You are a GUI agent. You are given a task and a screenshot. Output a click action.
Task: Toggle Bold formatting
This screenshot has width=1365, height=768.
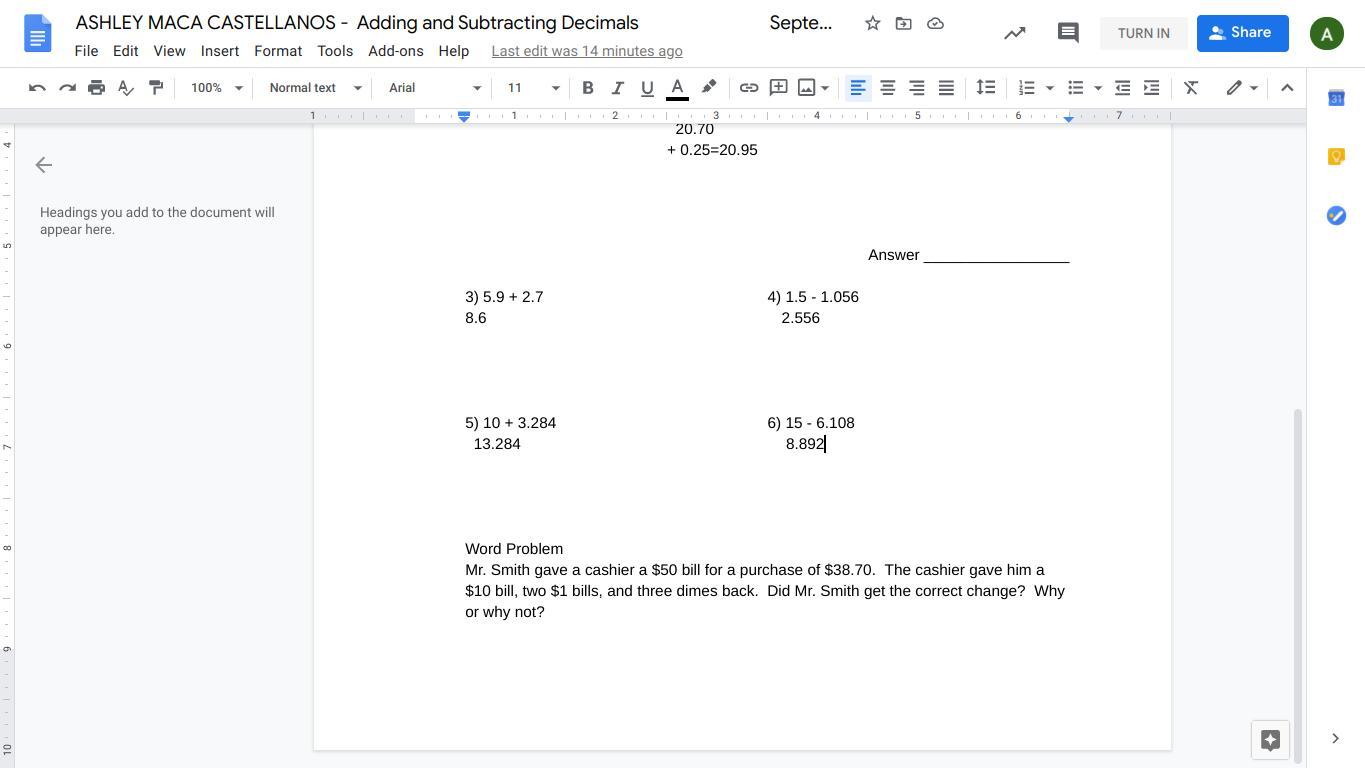(x=588, y=88)
